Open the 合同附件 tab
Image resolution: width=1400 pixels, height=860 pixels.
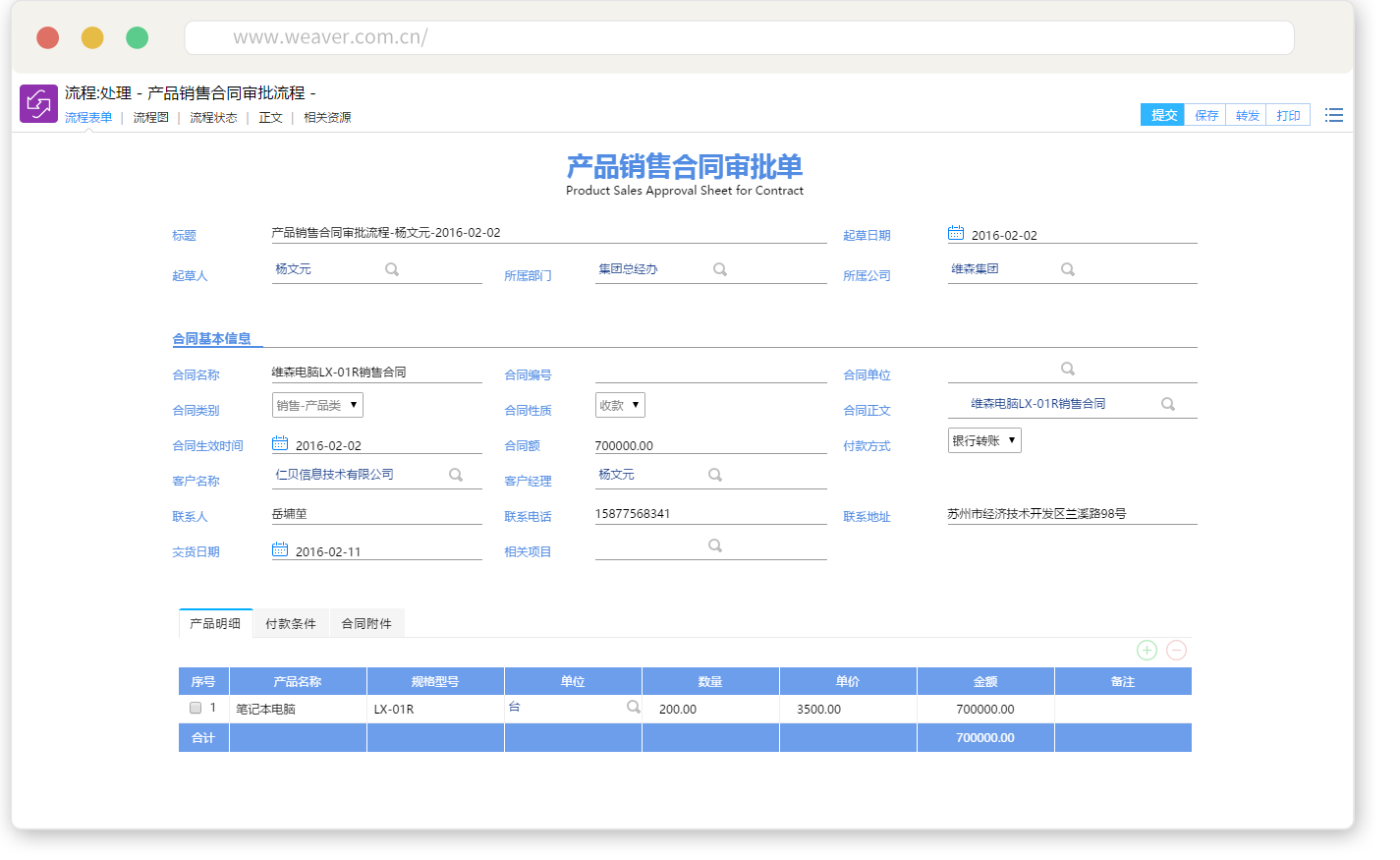(366, 624)
